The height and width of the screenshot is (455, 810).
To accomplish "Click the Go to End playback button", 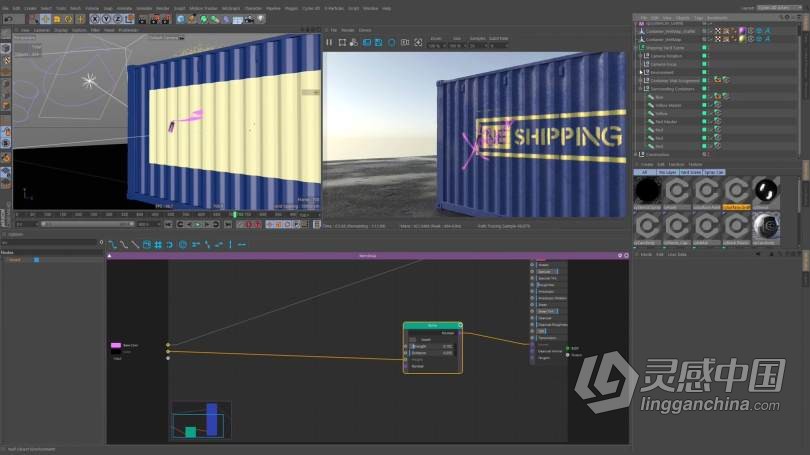I will 228,224.
